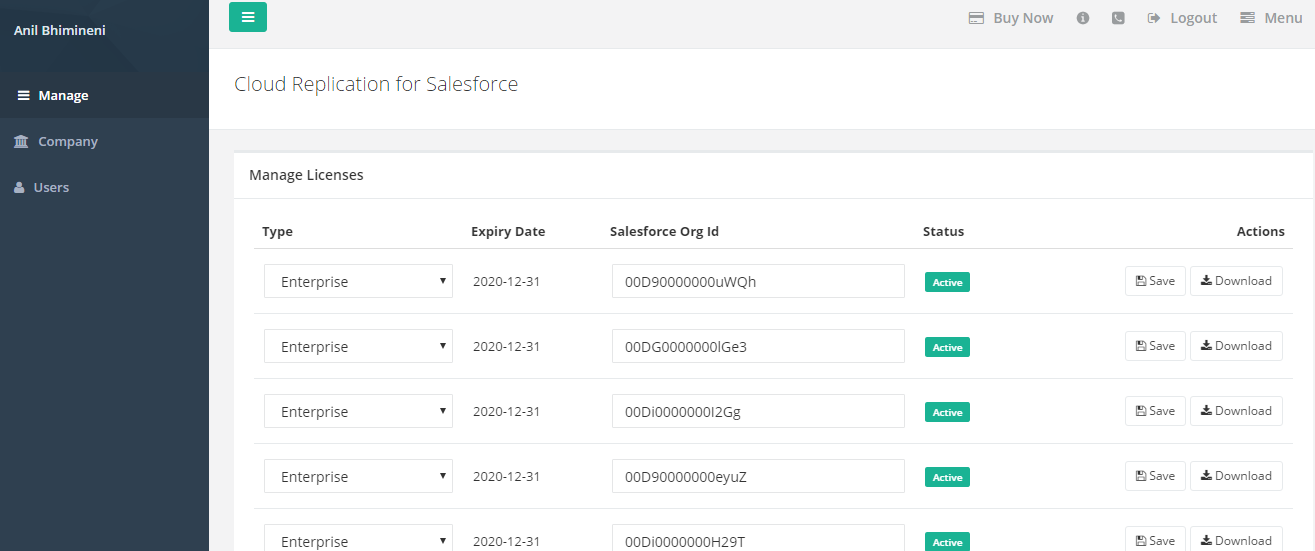Go to Company in the sidebar
The image size is (1315, 551).
pyautogui.click(x=67, y=142)
